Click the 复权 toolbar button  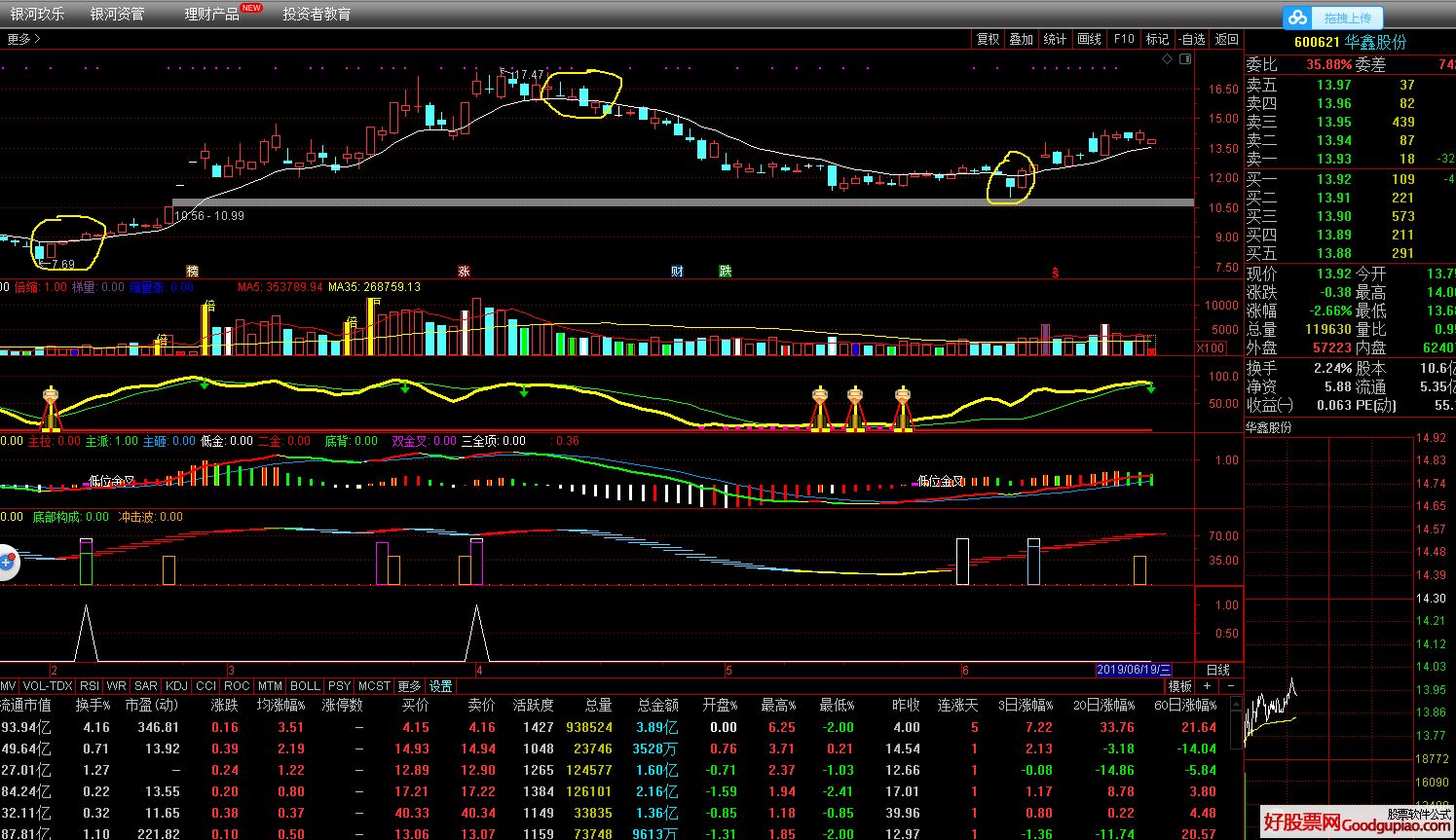[x=988, y=39]
